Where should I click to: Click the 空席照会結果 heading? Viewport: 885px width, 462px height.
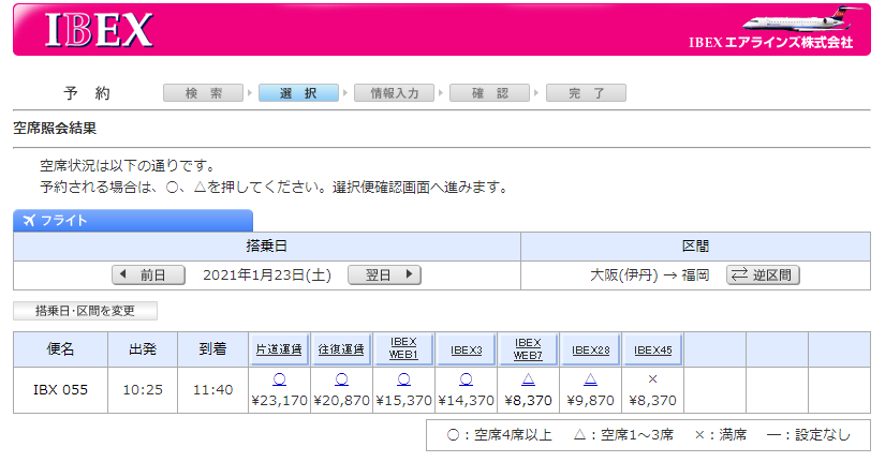point(55,128)
